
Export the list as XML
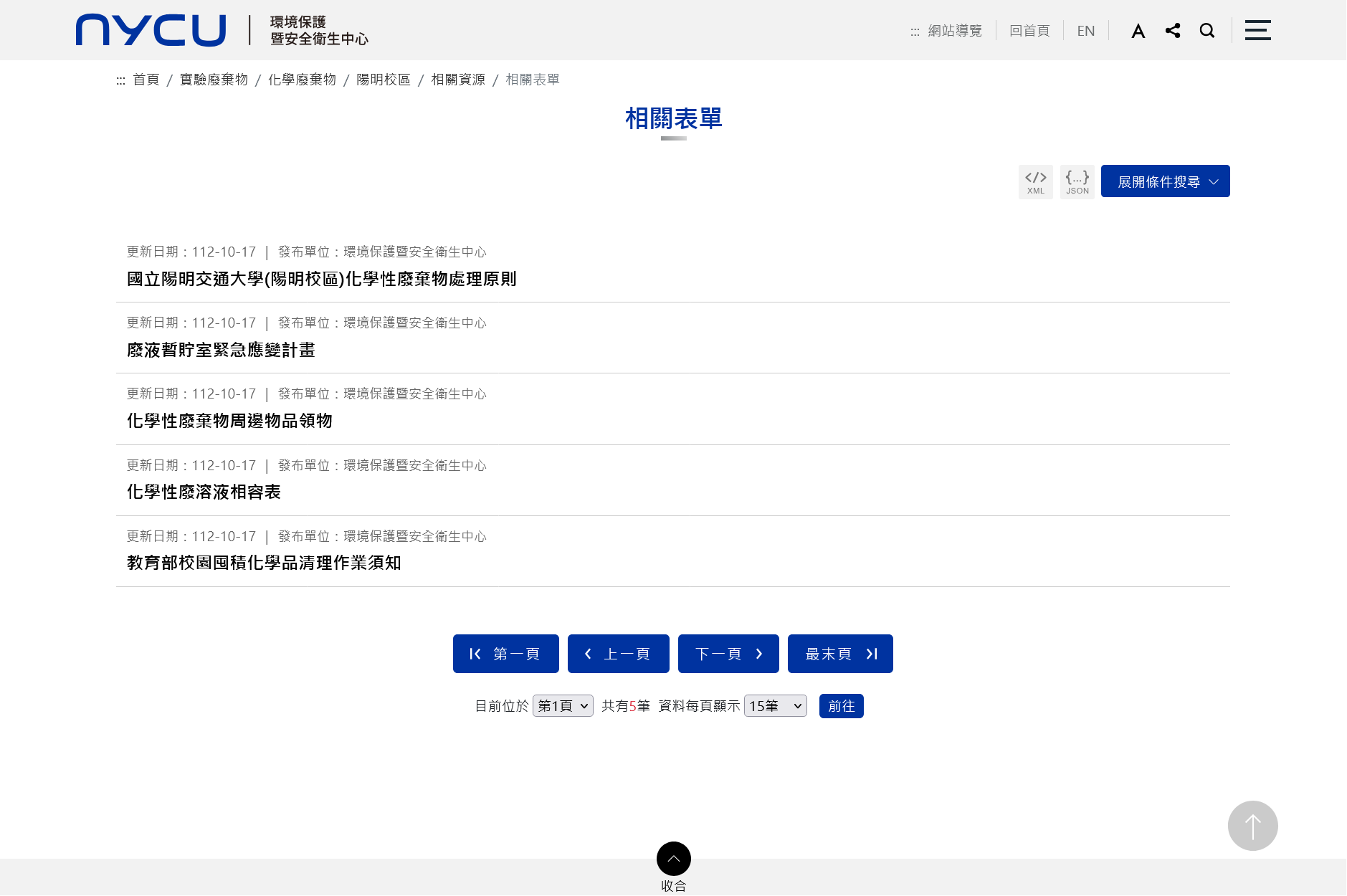point(1035,182)
